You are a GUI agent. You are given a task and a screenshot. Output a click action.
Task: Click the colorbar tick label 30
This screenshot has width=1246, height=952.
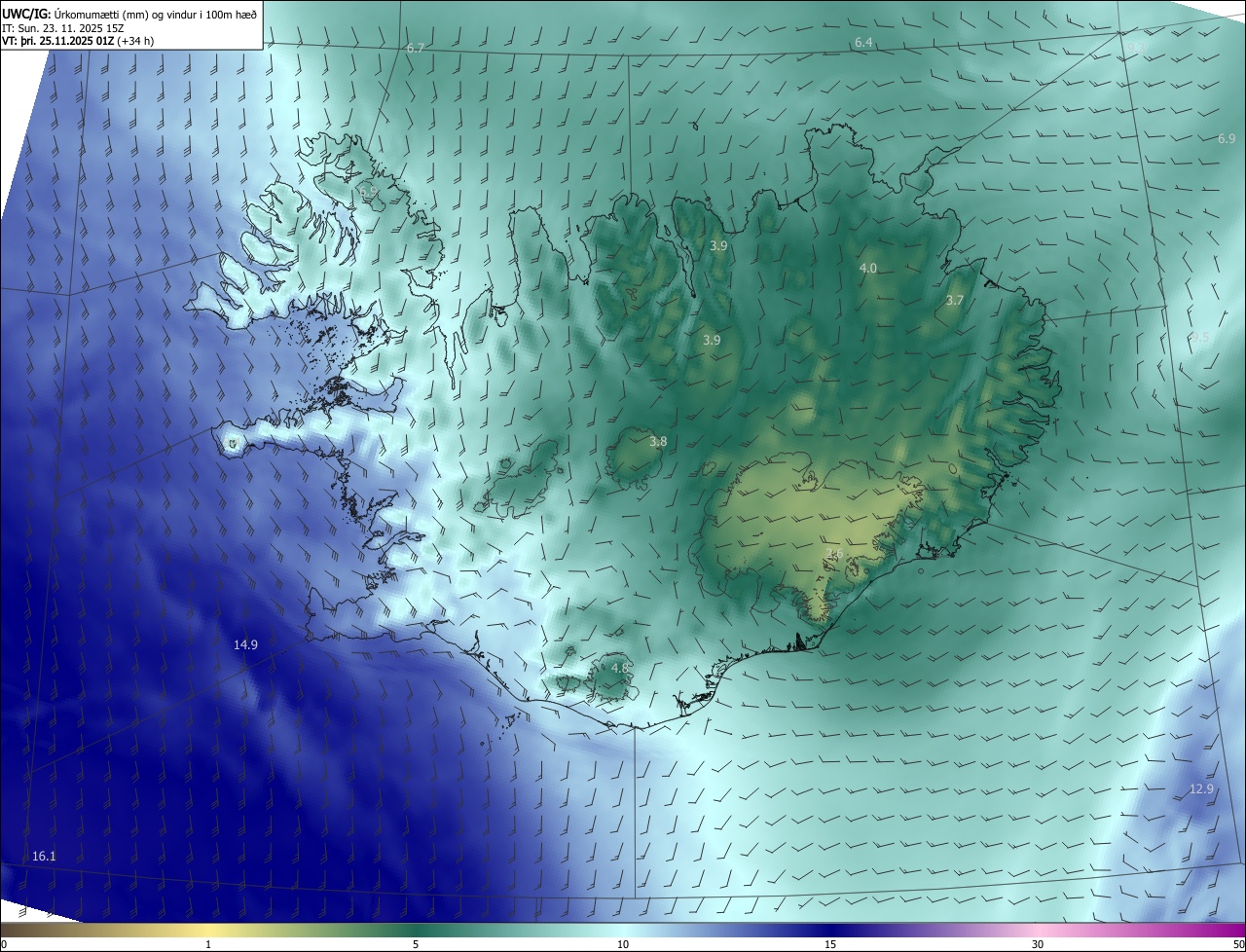tap(1038, 944)
